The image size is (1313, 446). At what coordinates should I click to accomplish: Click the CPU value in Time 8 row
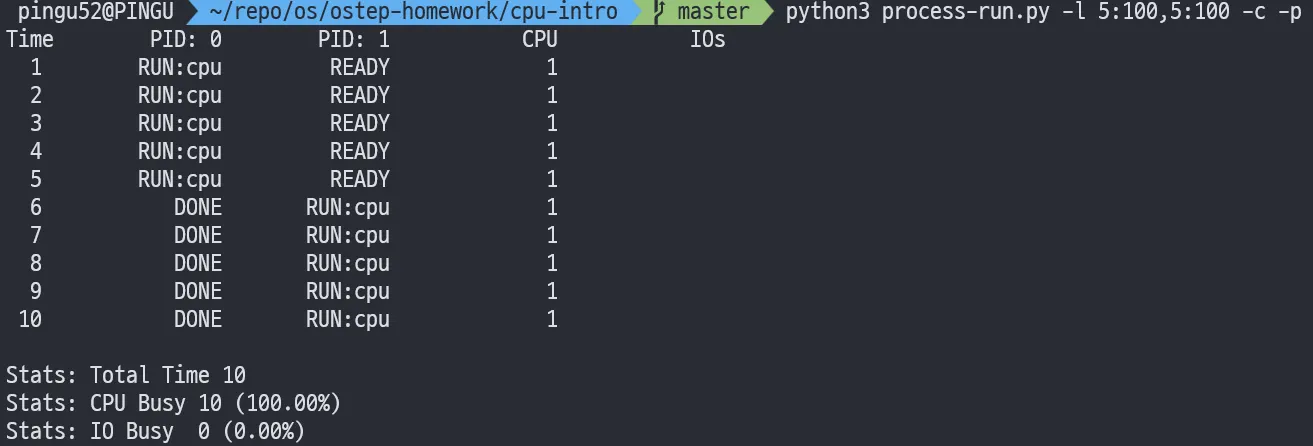pos(552,264)
